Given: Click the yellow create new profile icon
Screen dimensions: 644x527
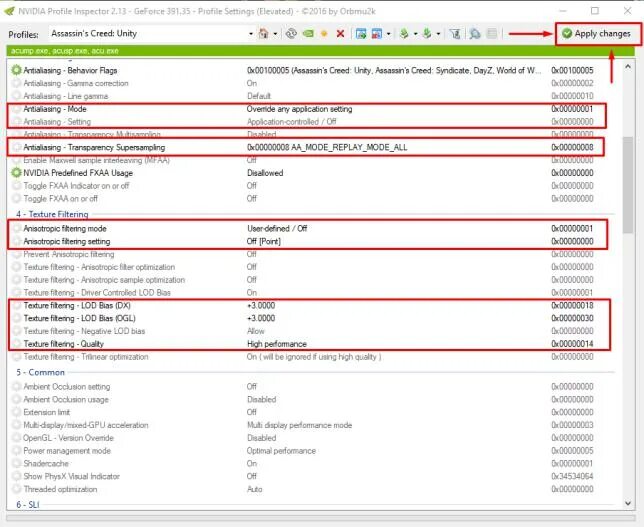Looking at the screenshot, I should 324,34.
